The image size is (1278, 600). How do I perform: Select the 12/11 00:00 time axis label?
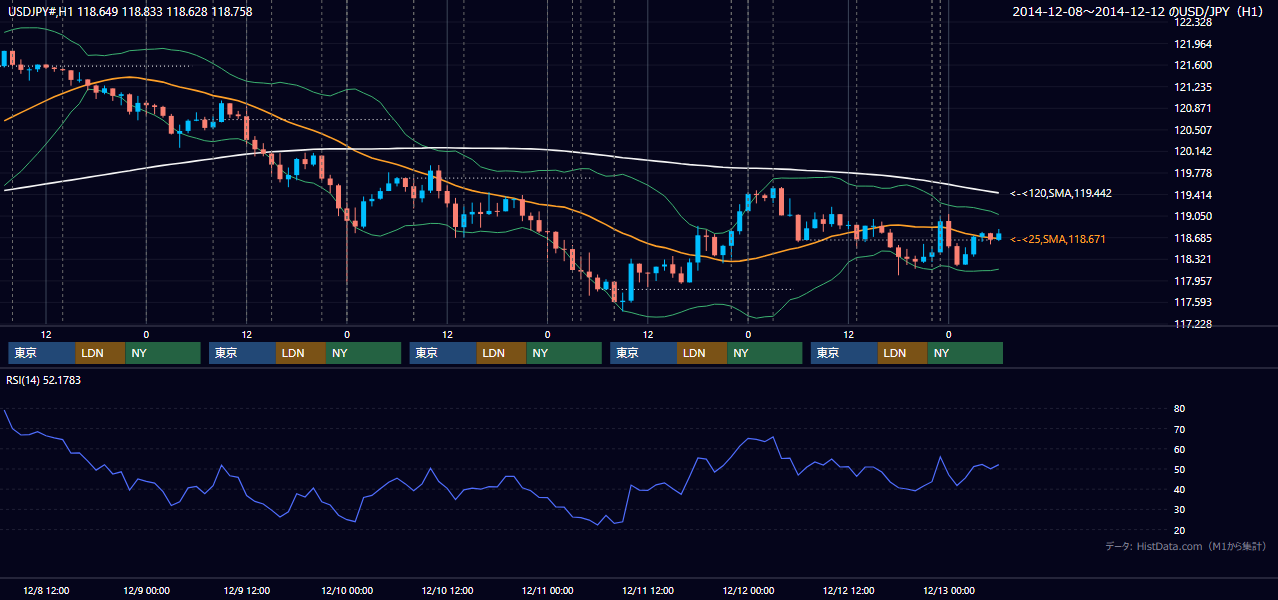547,590
